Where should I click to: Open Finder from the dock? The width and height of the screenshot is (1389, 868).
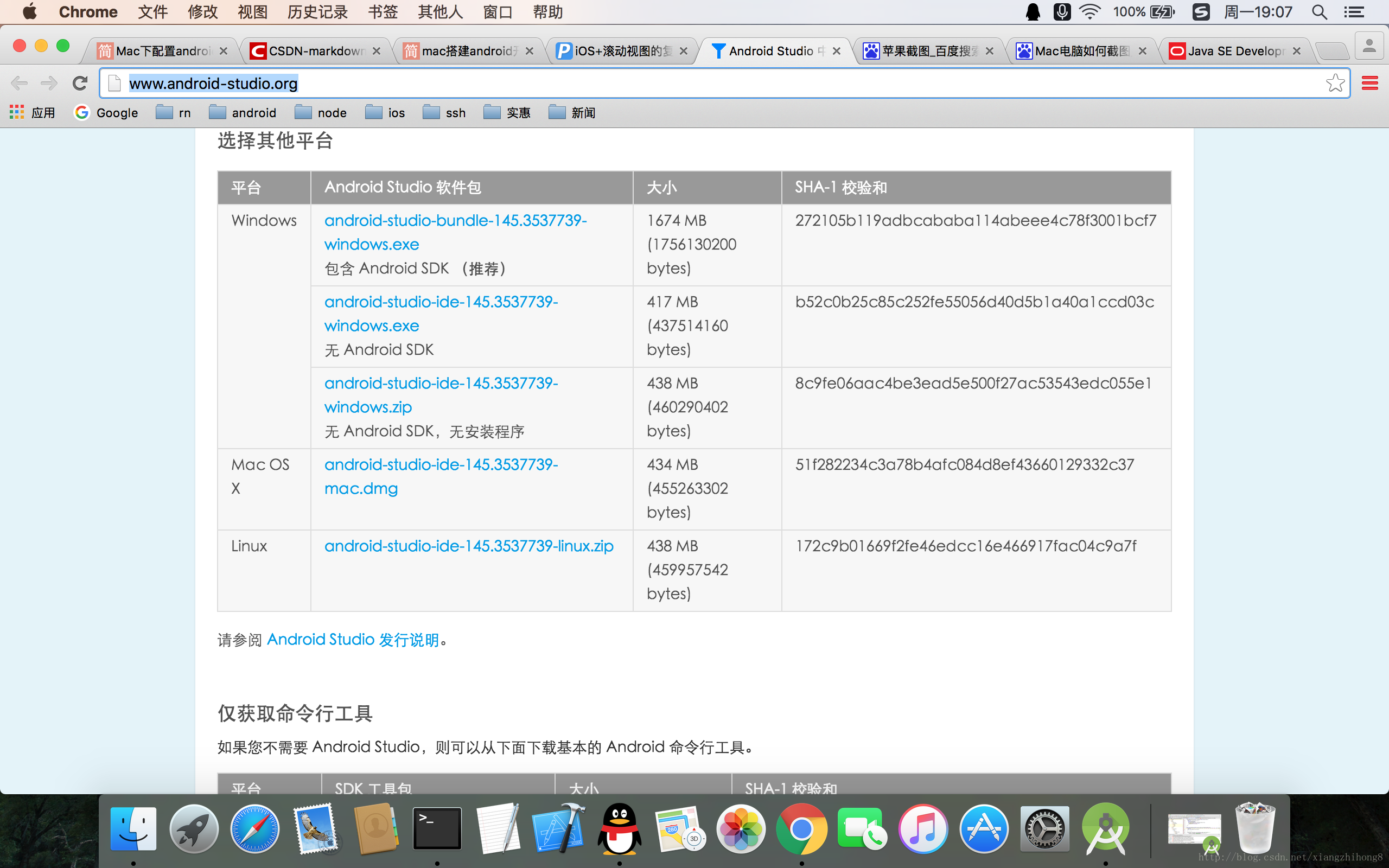pyautogui.click(x=133, y=829)
